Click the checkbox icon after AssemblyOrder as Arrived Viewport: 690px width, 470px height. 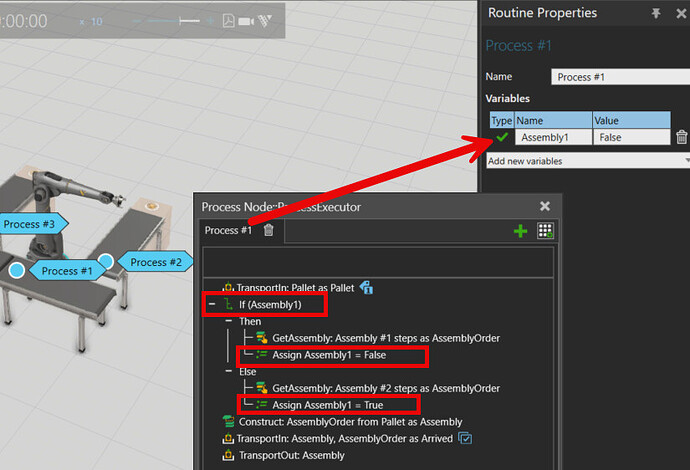tap(464, 438)
